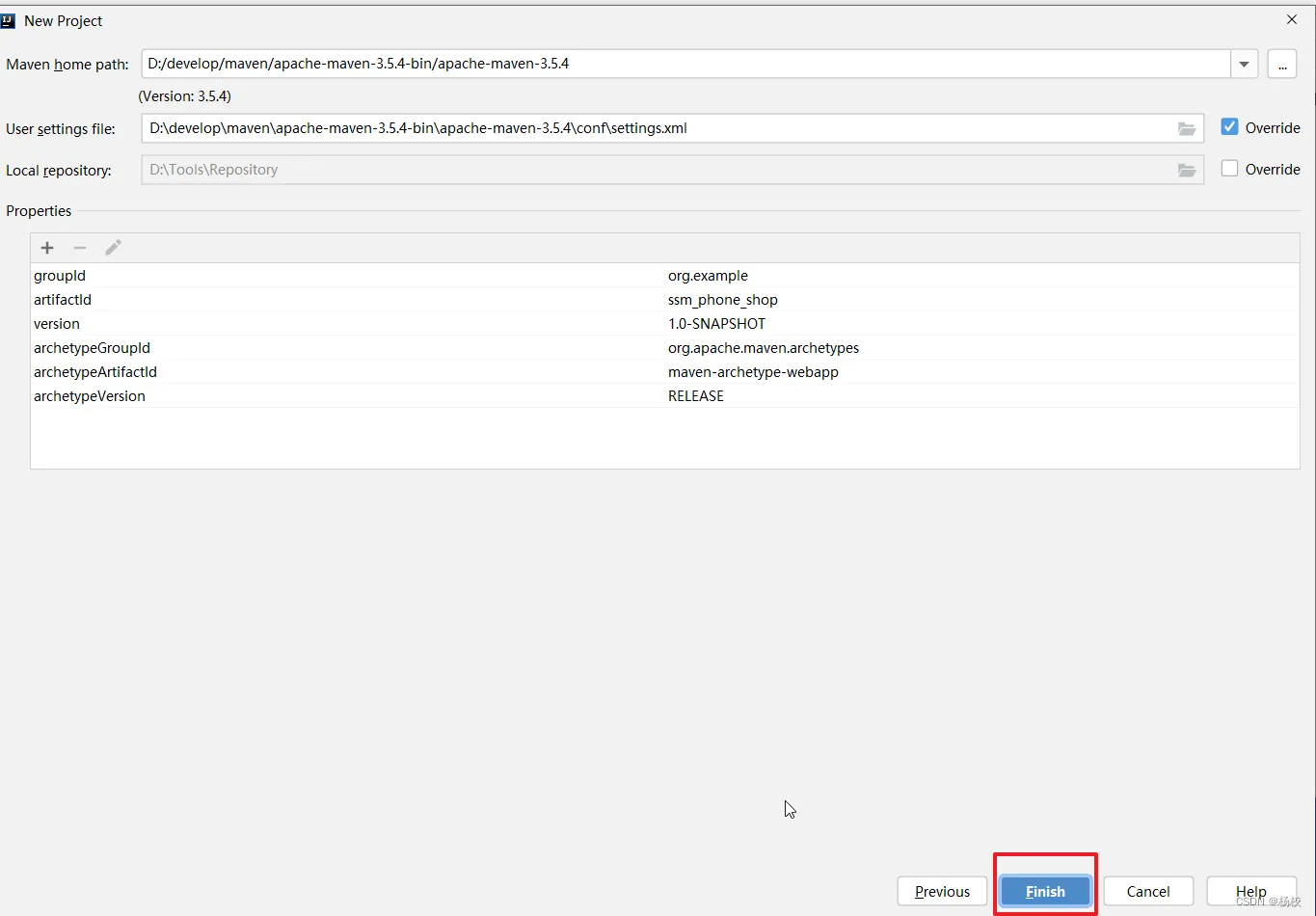Click the RELEASE value cell
Viewport: 1316px width, 916px height.
click(x=696, y=396)
